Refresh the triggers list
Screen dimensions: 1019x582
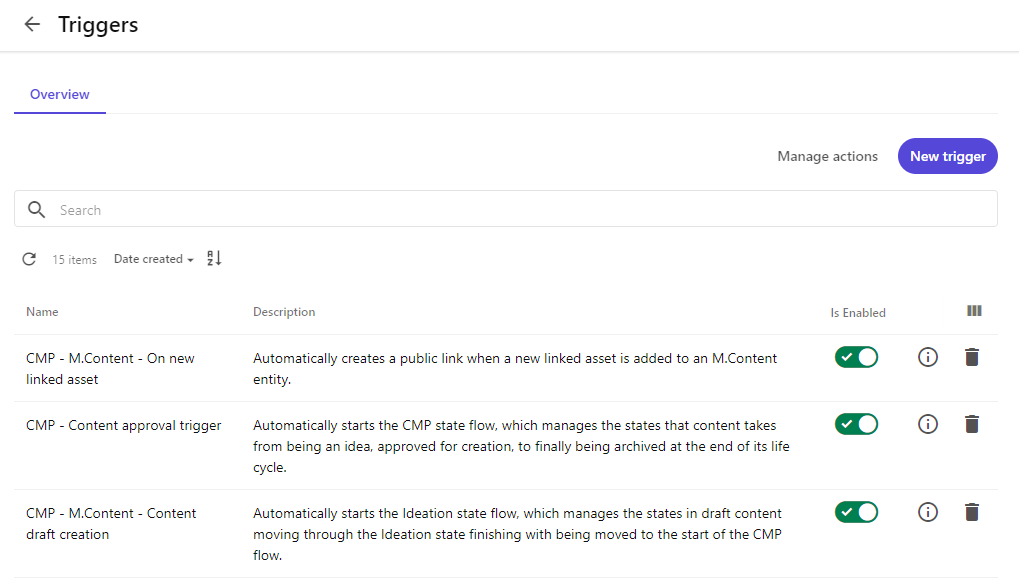click(29, 259)
